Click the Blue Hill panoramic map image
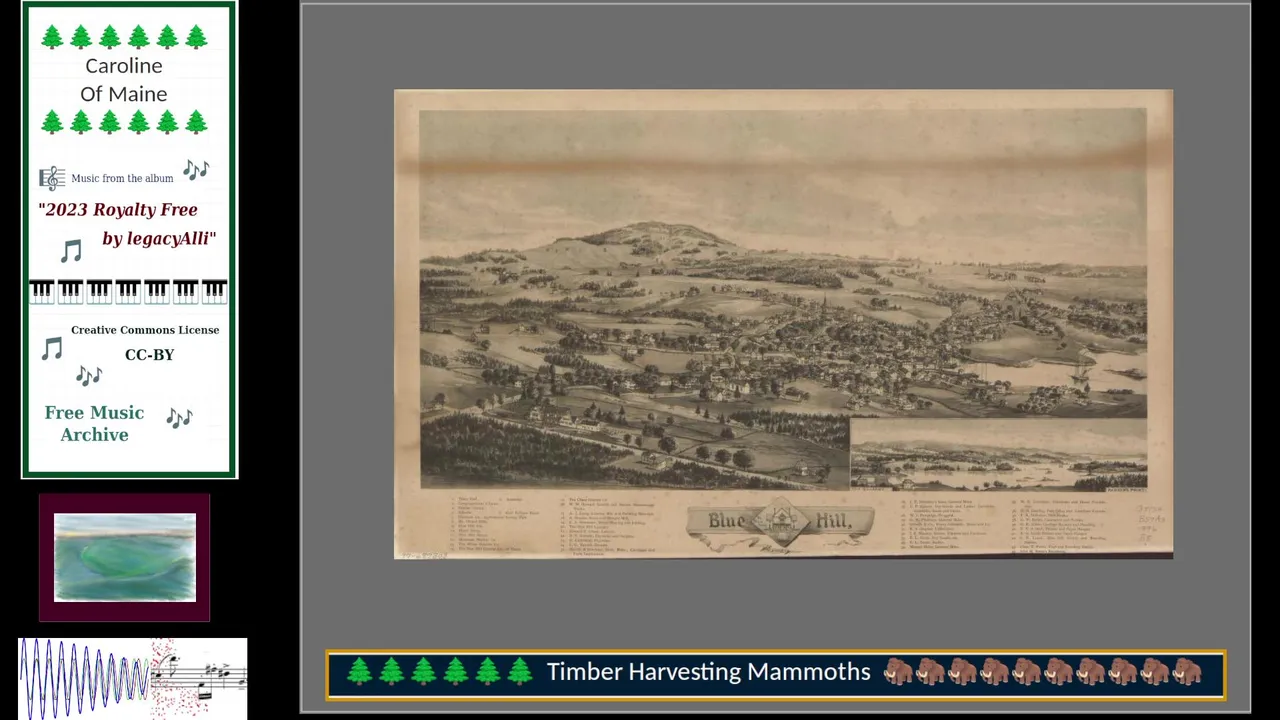1280x720 pixels. point(783,324)
